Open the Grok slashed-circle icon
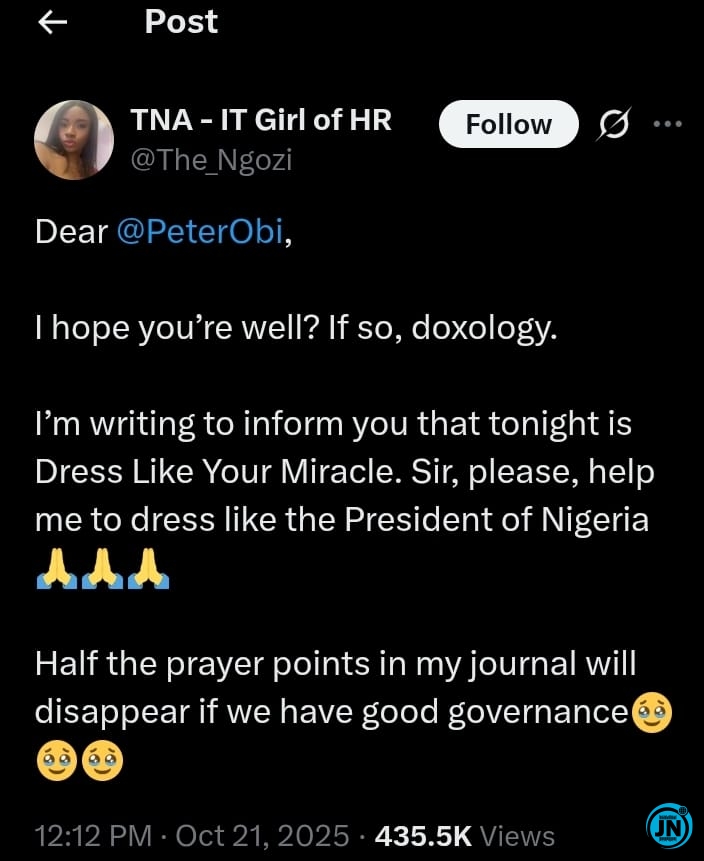 [613, 125]
